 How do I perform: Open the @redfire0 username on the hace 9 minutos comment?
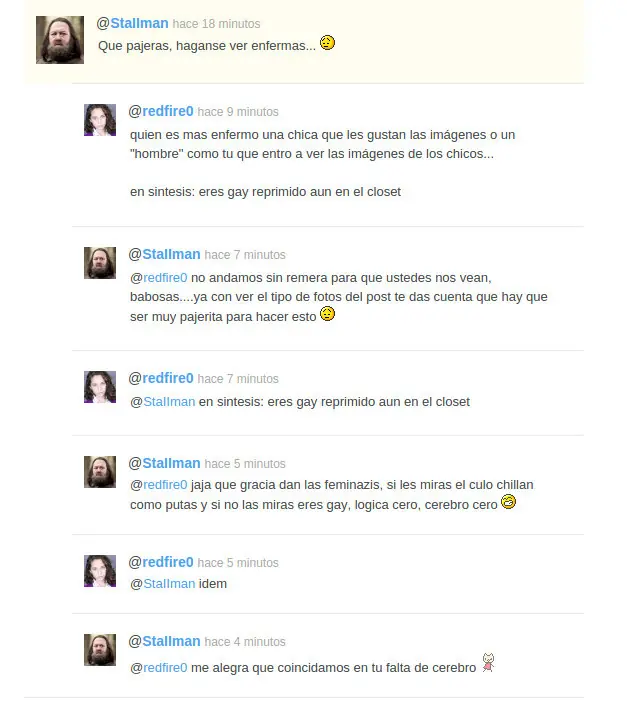[161, 111]
